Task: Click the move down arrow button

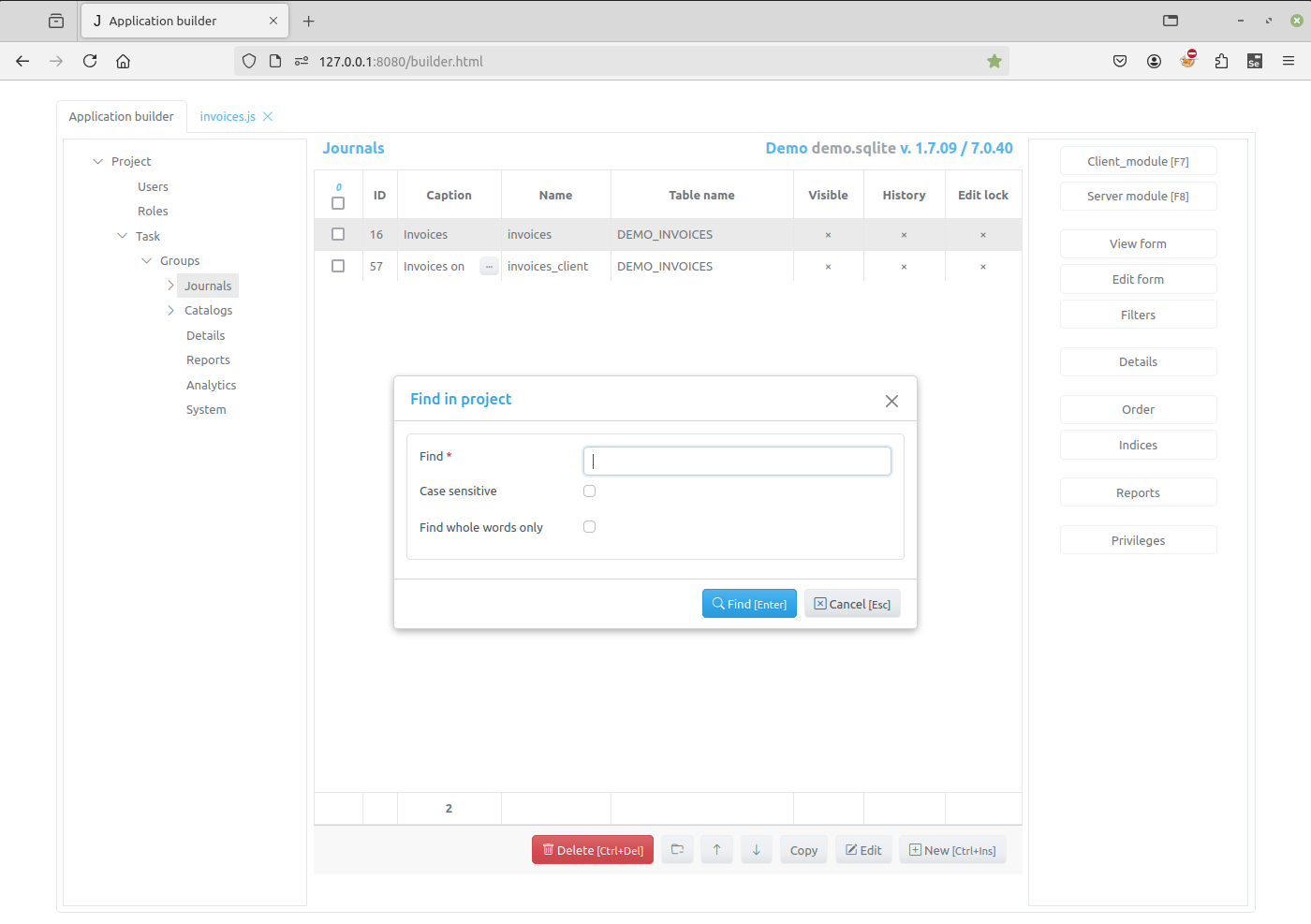Action: 756,850
